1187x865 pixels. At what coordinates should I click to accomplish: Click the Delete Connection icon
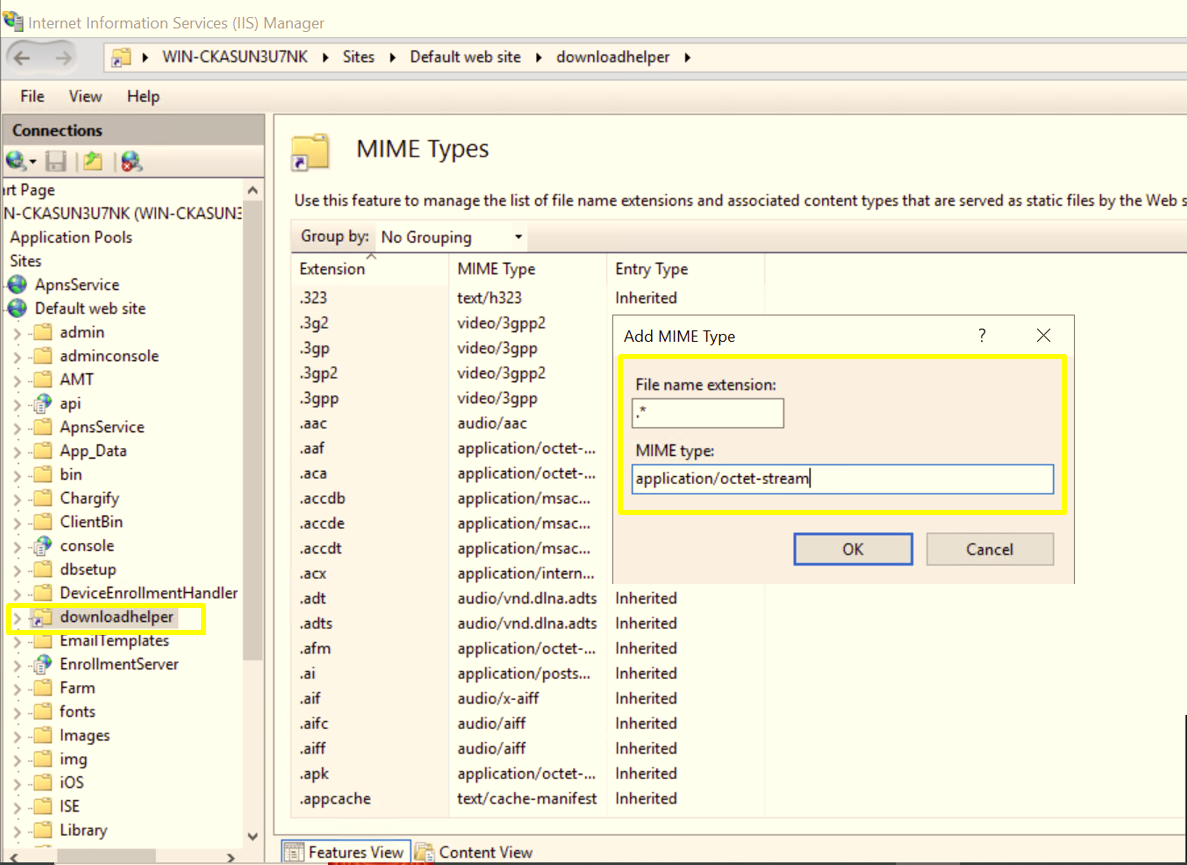(x=131, y=161)
